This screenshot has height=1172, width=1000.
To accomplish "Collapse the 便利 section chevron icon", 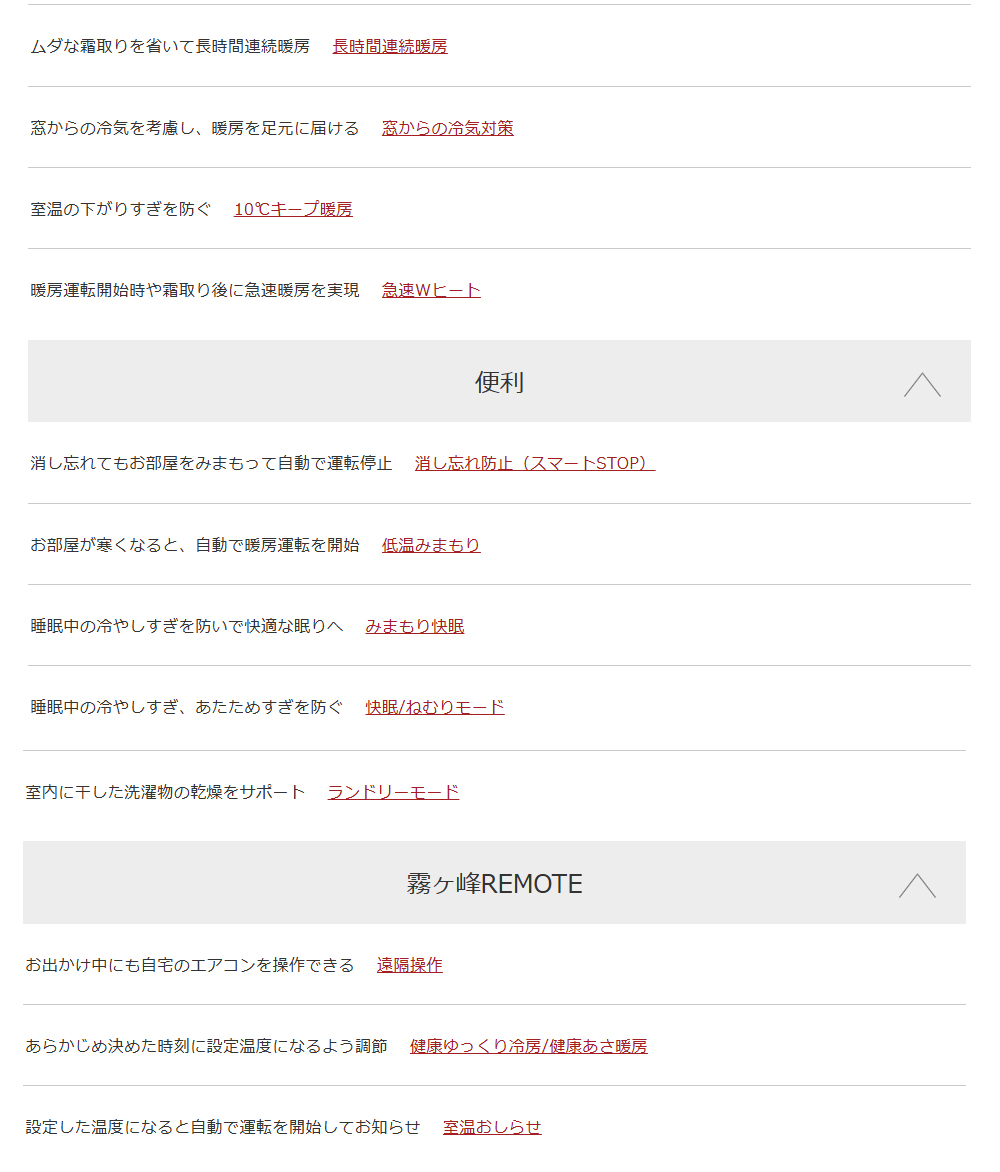I will point(922,384).
